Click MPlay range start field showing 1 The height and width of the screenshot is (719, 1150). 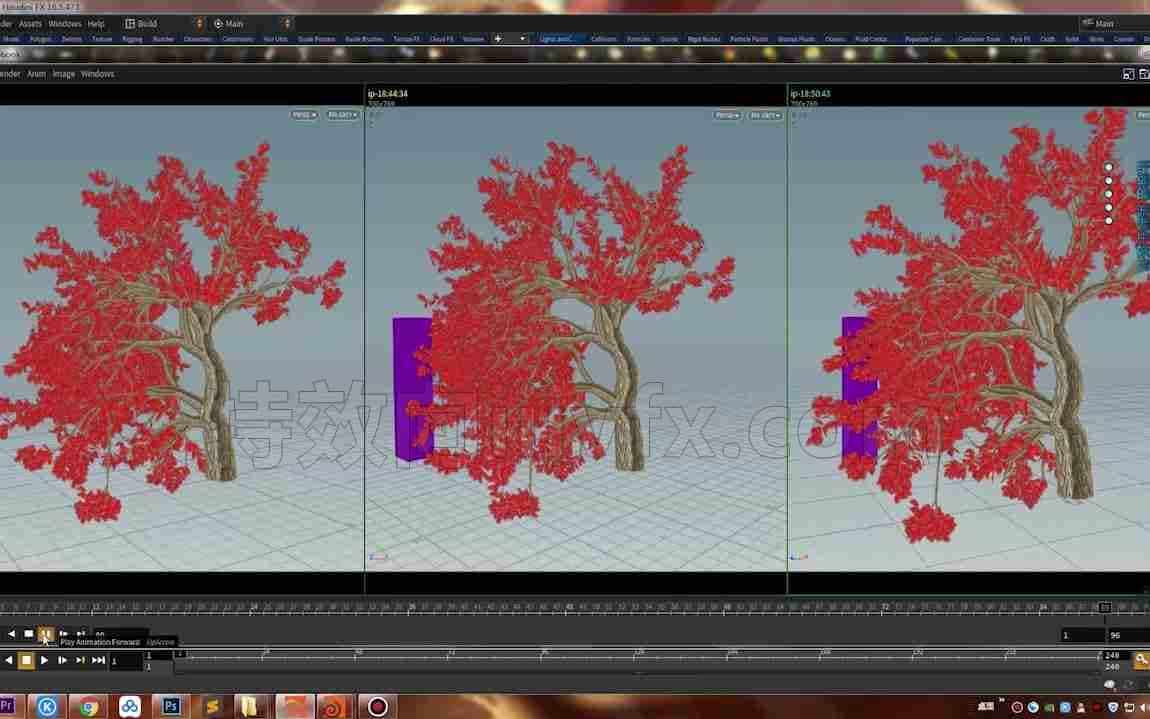(1083, 635)
